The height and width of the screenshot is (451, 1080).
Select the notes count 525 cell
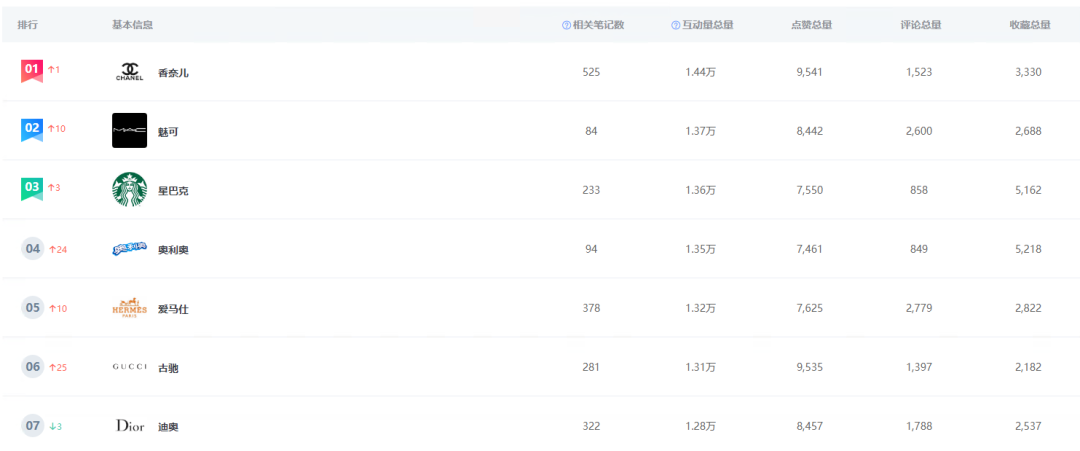click(591, 72)
